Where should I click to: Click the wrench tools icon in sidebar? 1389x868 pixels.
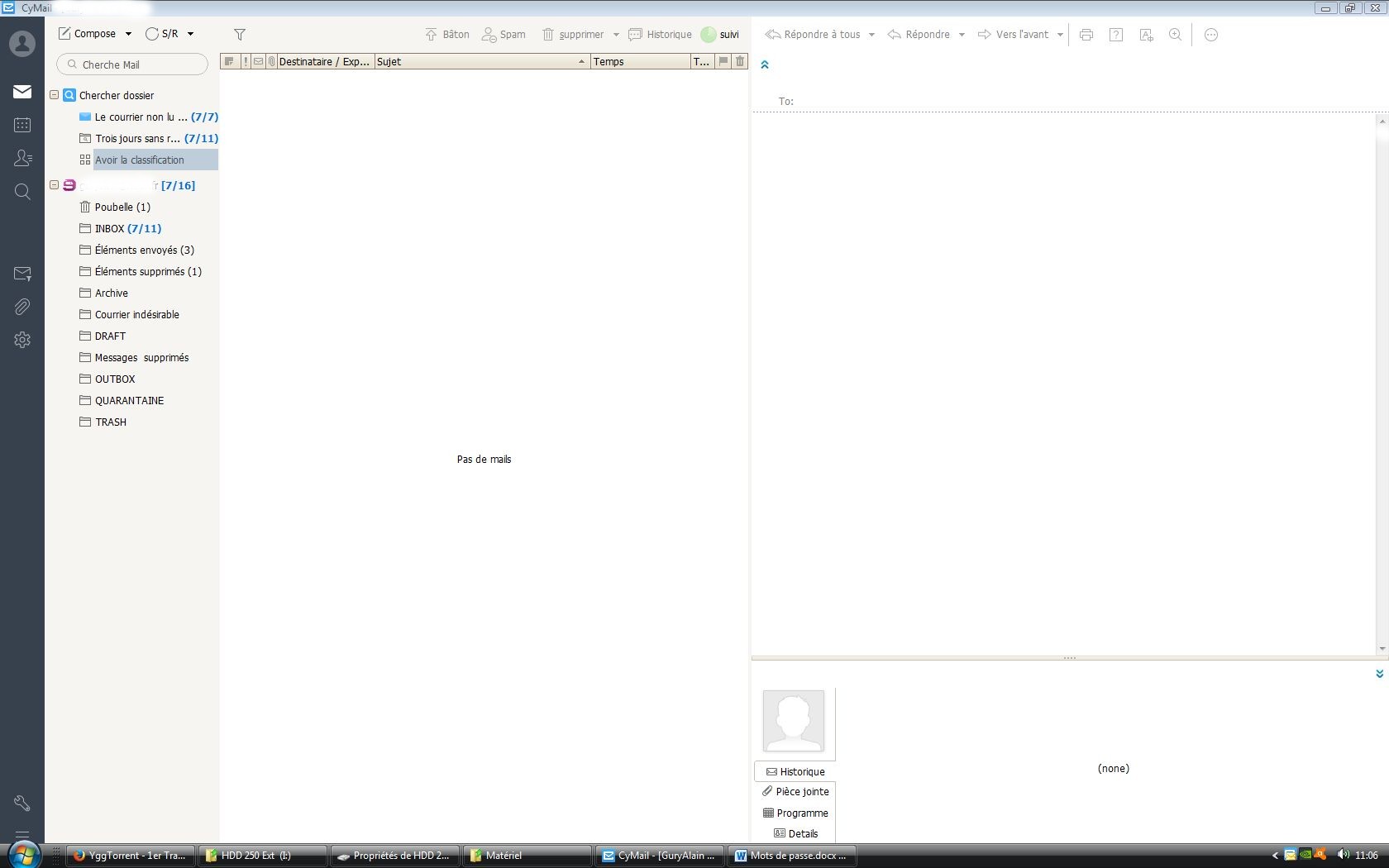pos(22,803)
